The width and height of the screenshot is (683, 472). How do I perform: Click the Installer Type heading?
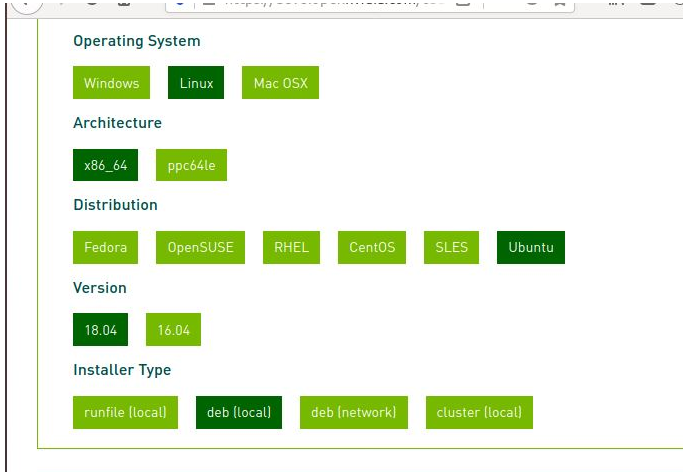point(122,370)
